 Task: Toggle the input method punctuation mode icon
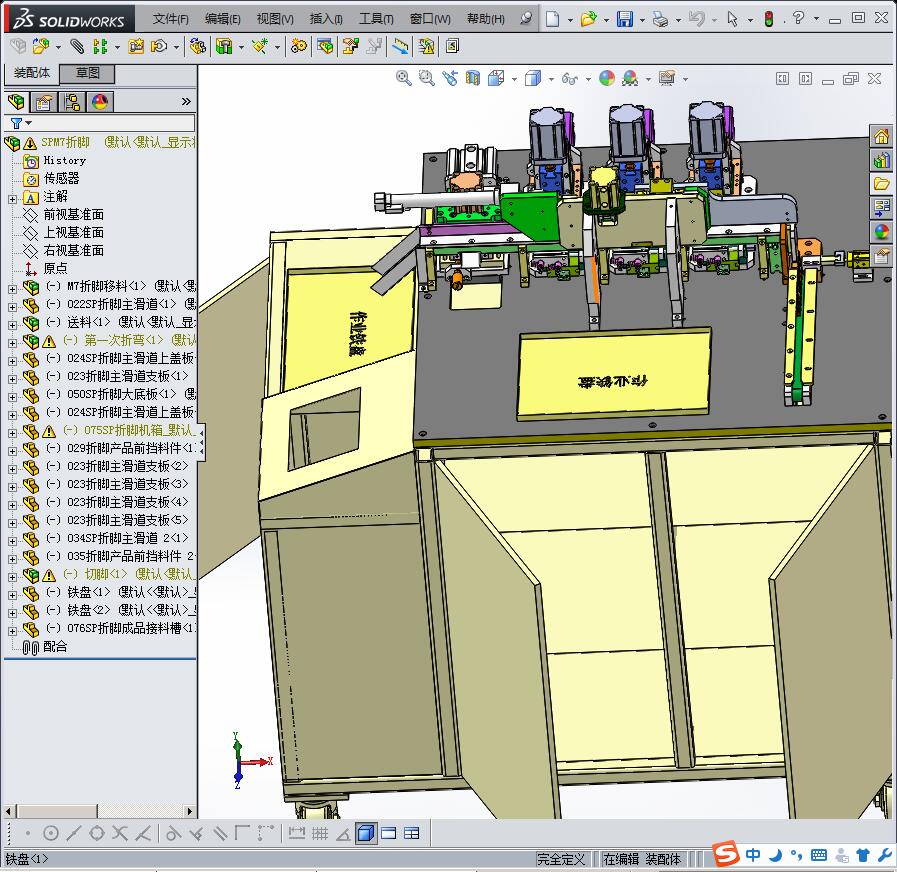796,855
